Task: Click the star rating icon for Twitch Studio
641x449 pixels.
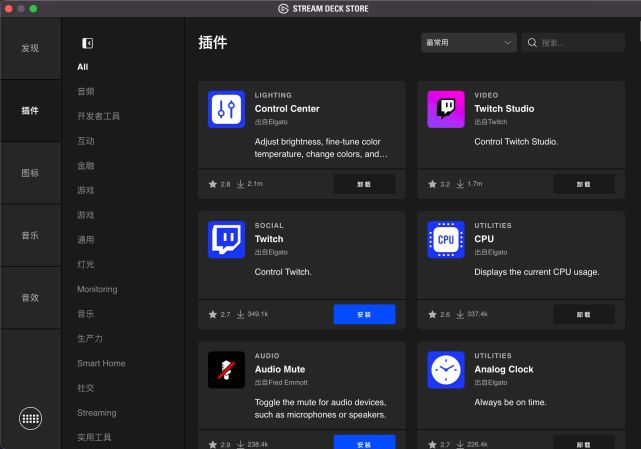Action: click(432, 184)
